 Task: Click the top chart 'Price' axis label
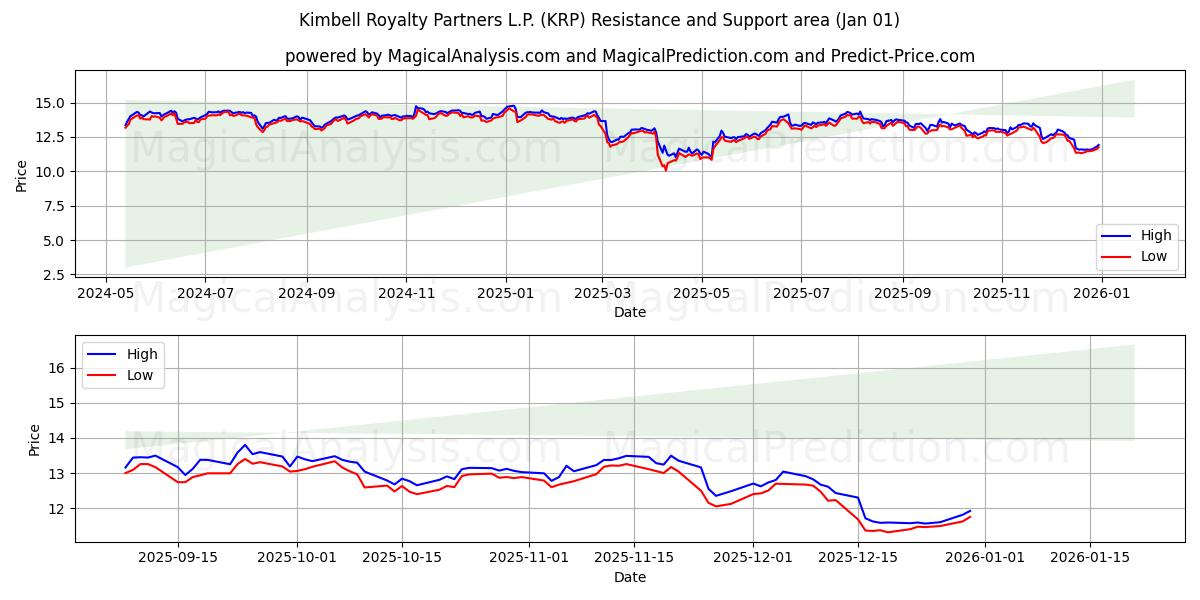coord(22,175)
